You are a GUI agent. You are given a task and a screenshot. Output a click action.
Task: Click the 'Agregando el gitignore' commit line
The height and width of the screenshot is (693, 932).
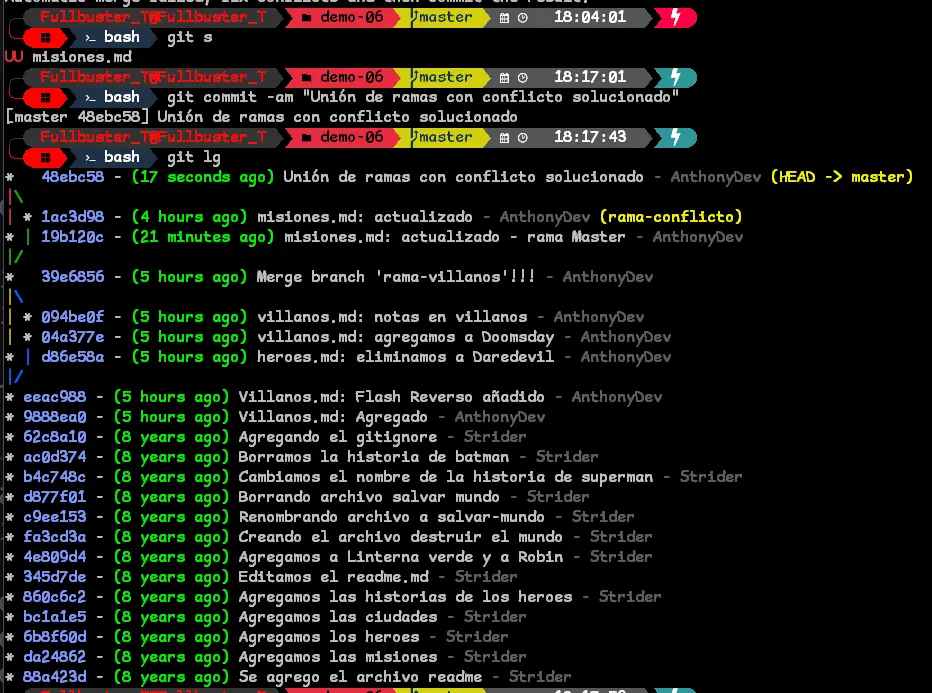point(337,437)
